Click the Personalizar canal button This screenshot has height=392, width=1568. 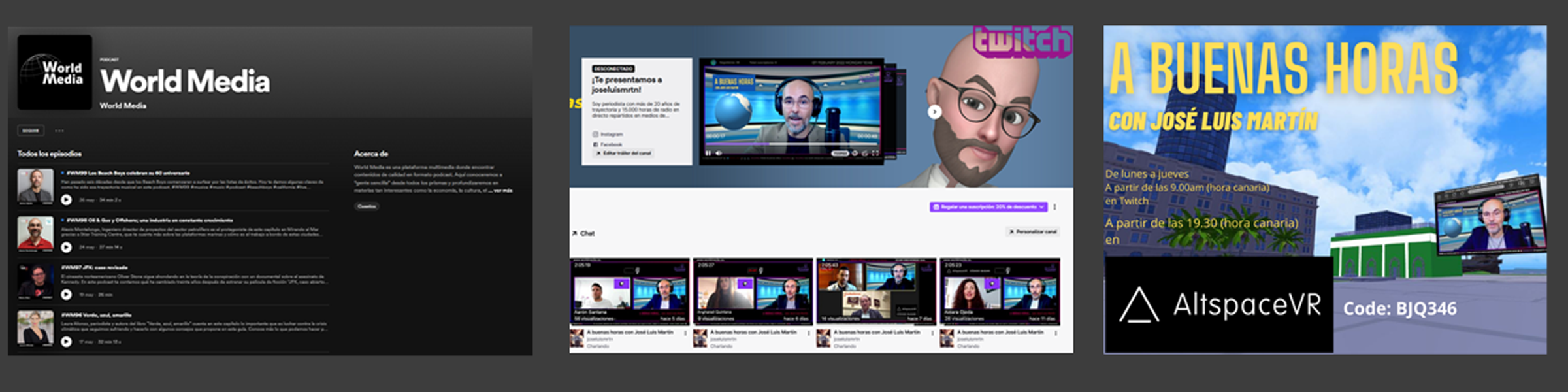(x=1032, y=232)
